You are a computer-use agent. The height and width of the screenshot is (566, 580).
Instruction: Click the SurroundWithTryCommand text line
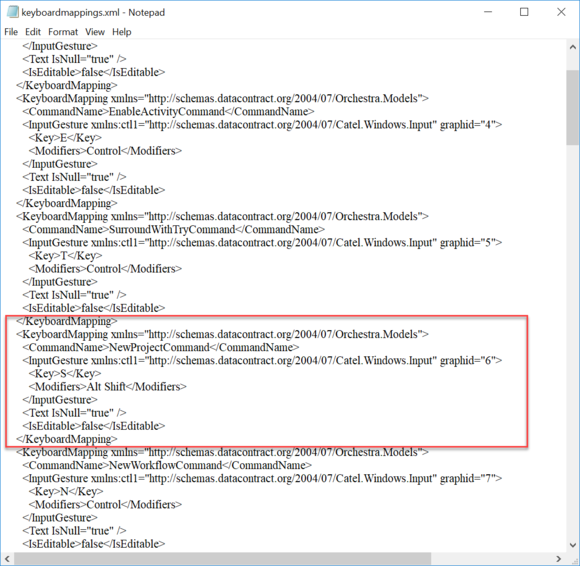[173, 230]
